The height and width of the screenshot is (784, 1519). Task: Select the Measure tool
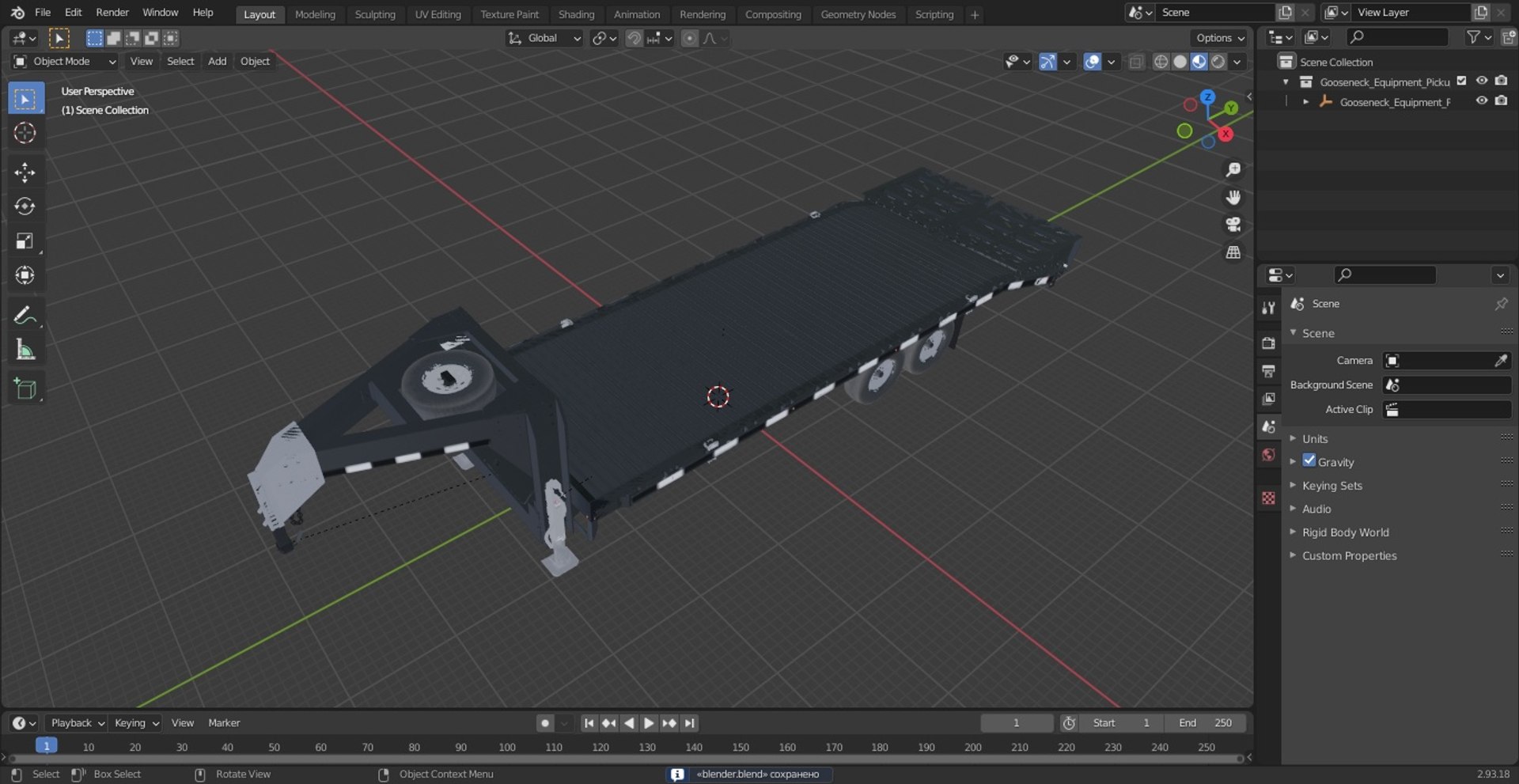pyautogui.click(x=25, y=349)
